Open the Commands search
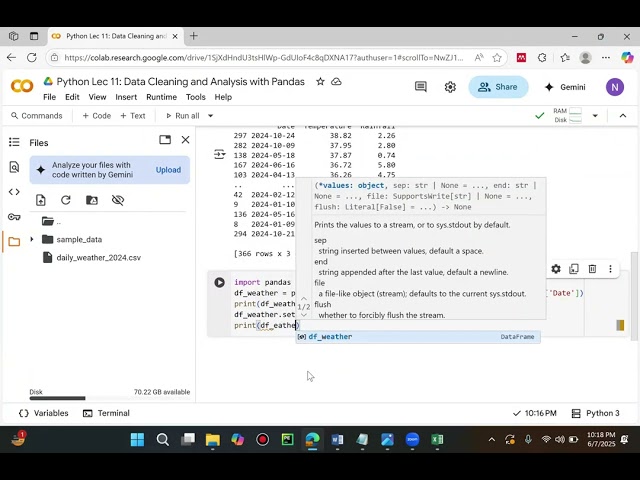640x480 pixels. 37,116
